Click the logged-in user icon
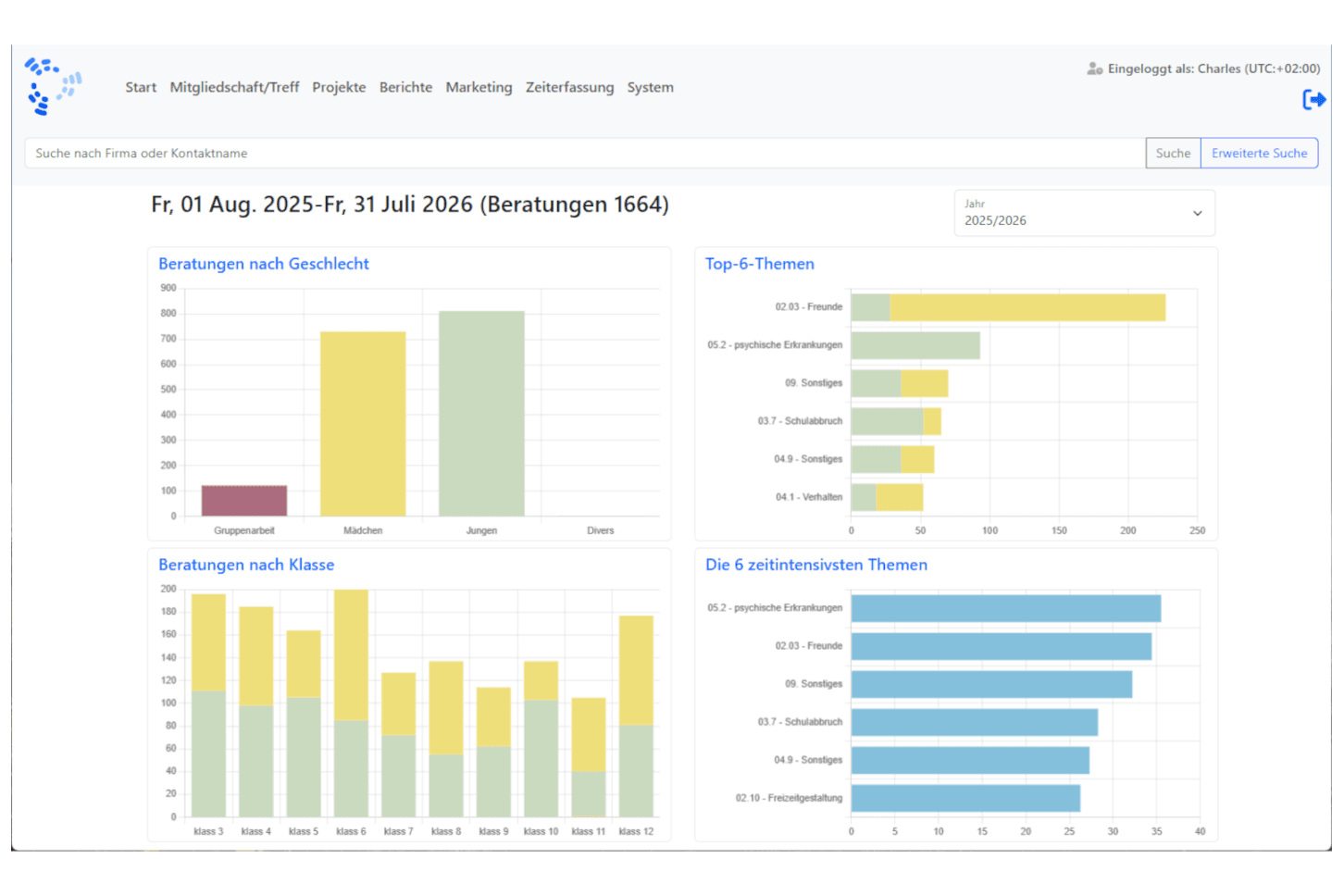This screenshot has height=896, width=1344. tap(1094, 68)
